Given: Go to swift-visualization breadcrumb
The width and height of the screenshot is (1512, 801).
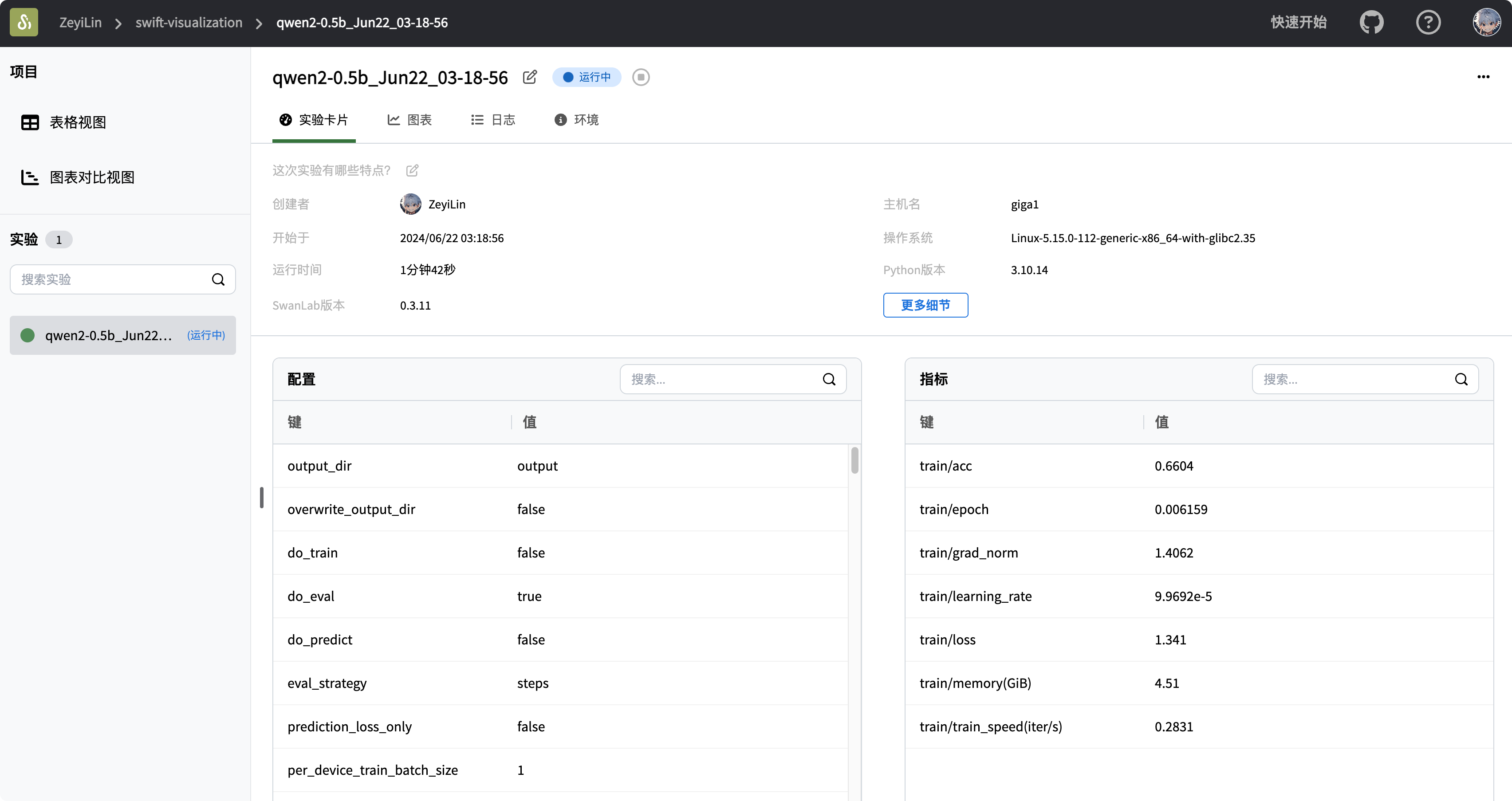Looking at the screenshot, I should [189, 22].
